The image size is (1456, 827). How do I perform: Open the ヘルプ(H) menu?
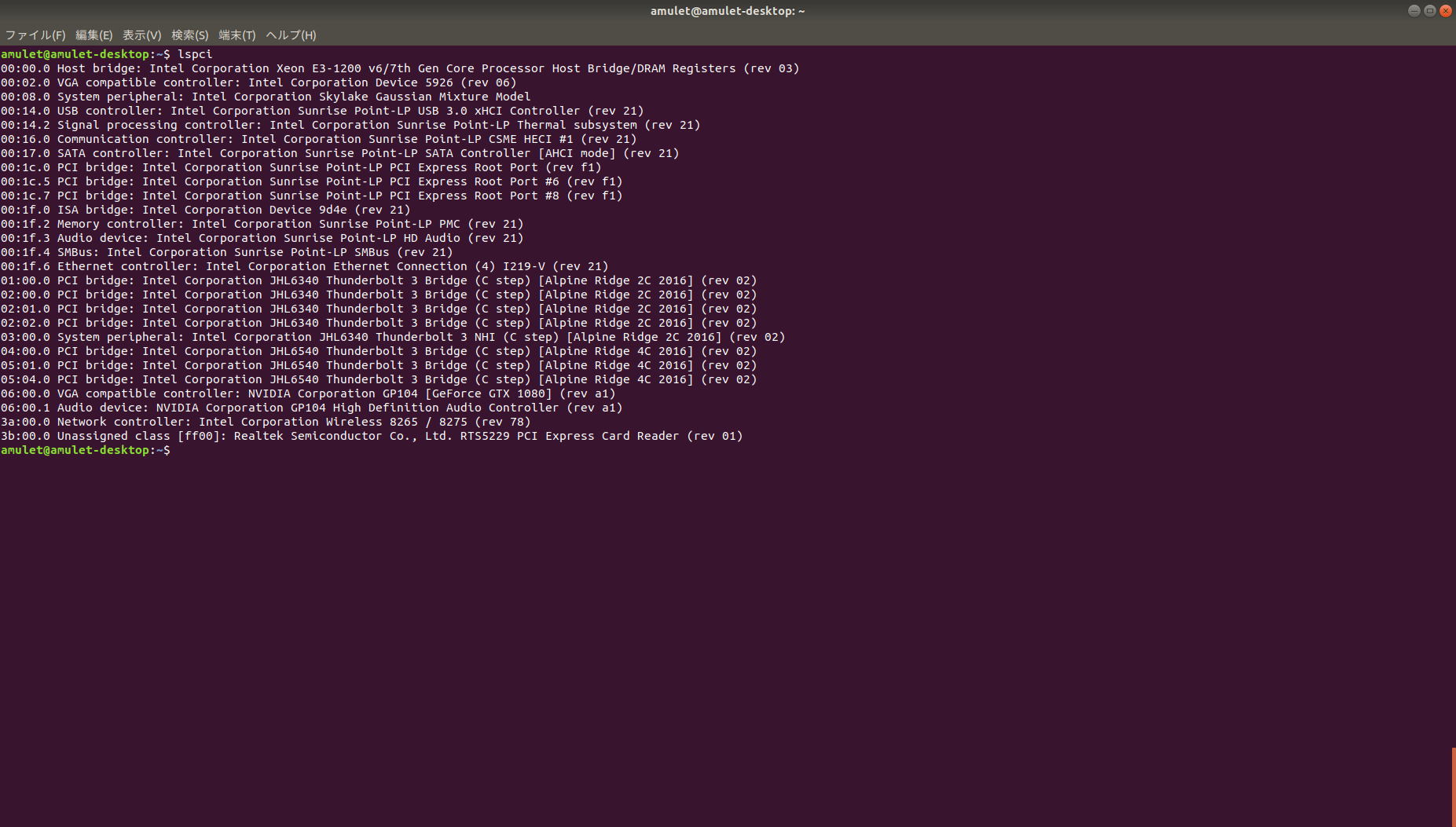(291, 35)
